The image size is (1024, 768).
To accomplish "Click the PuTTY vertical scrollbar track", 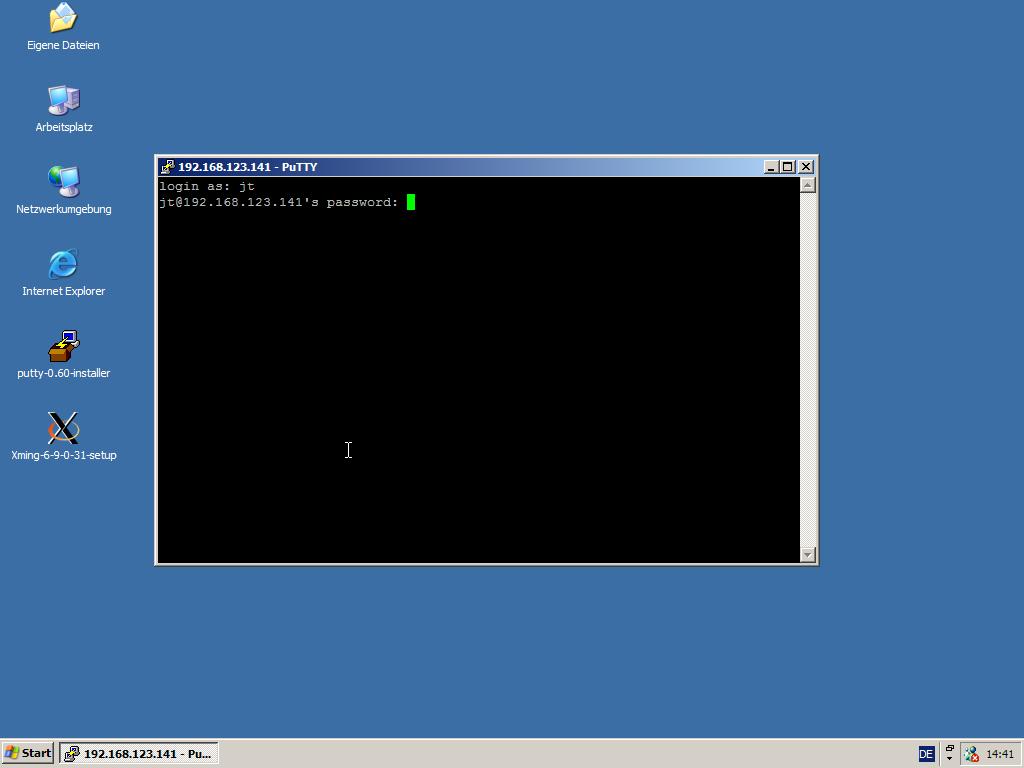I will point(808,370).
